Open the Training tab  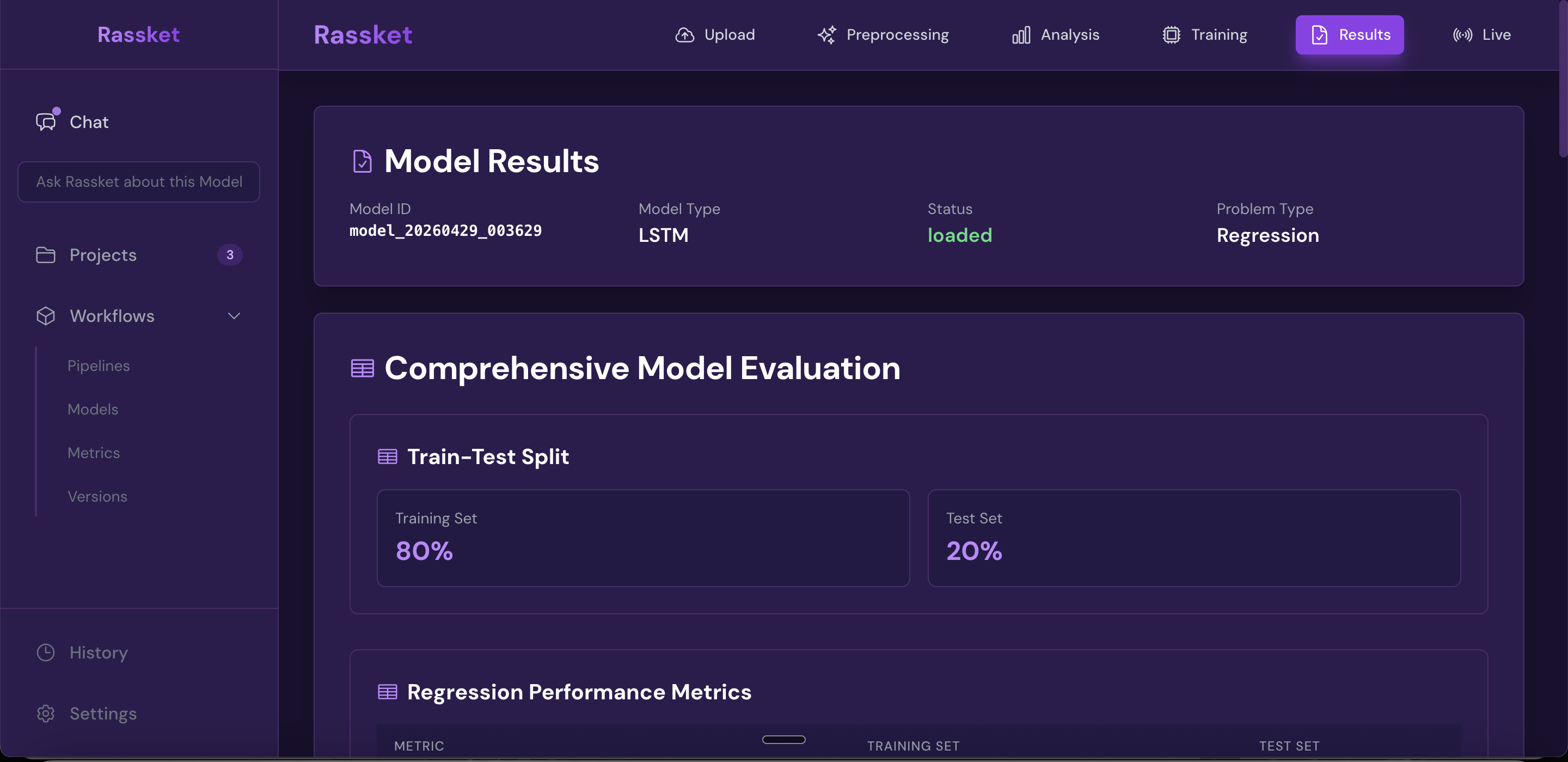click(x=1205, y=35)
